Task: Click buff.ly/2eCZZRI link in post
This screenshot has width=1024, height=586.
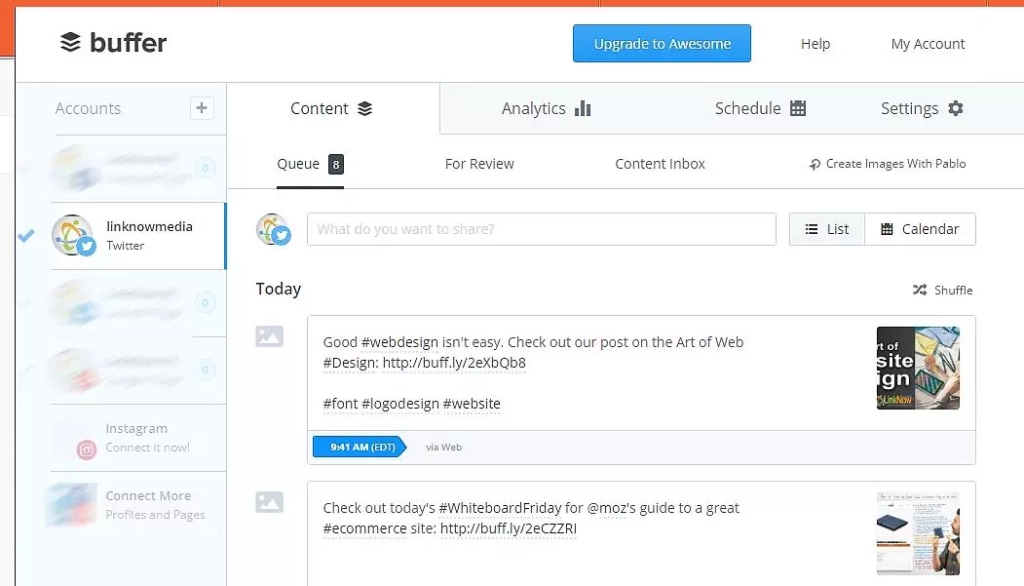Action: 508,529
